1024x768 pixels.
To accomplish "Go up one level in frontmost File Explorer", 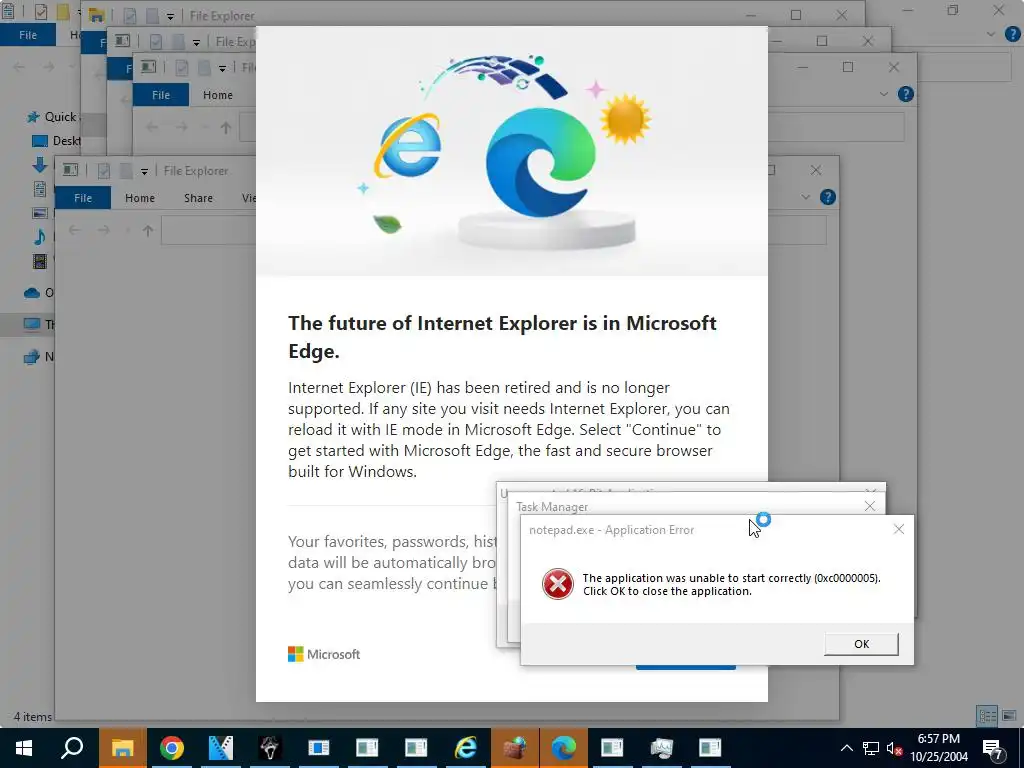I will (x=148, y=230).
